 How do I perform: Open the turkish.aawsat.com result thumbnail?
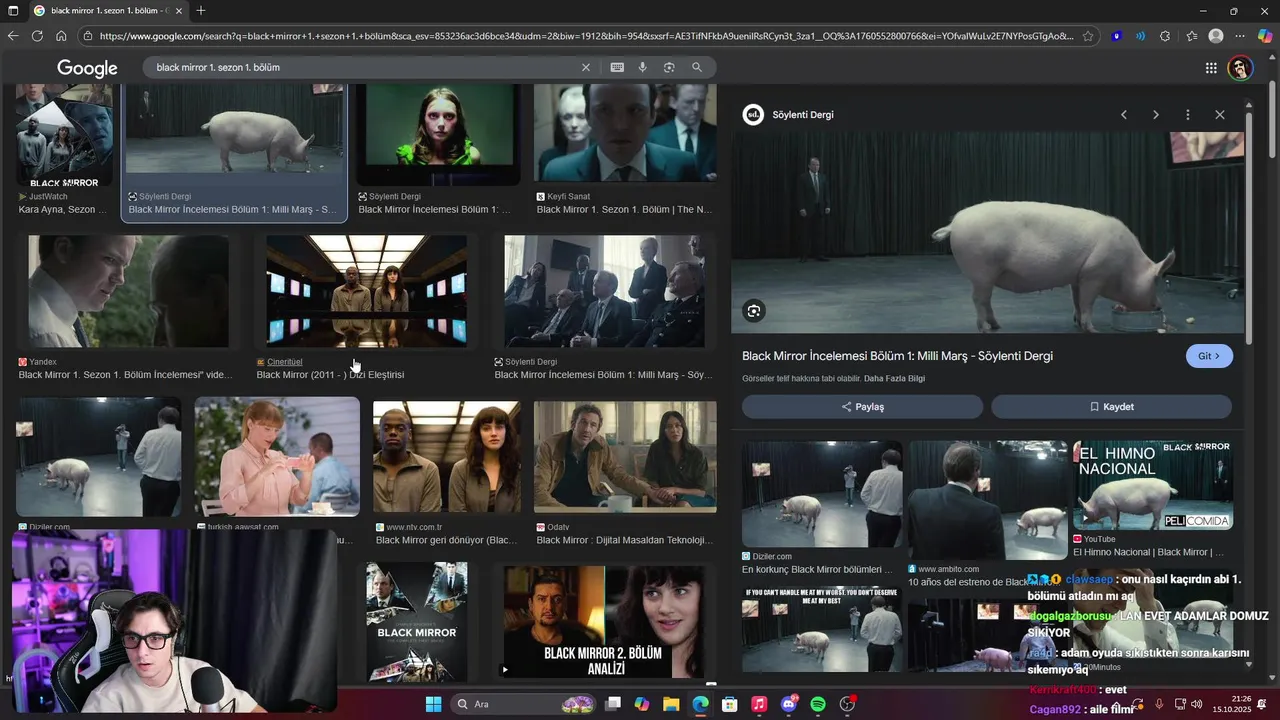pos(277,457)
